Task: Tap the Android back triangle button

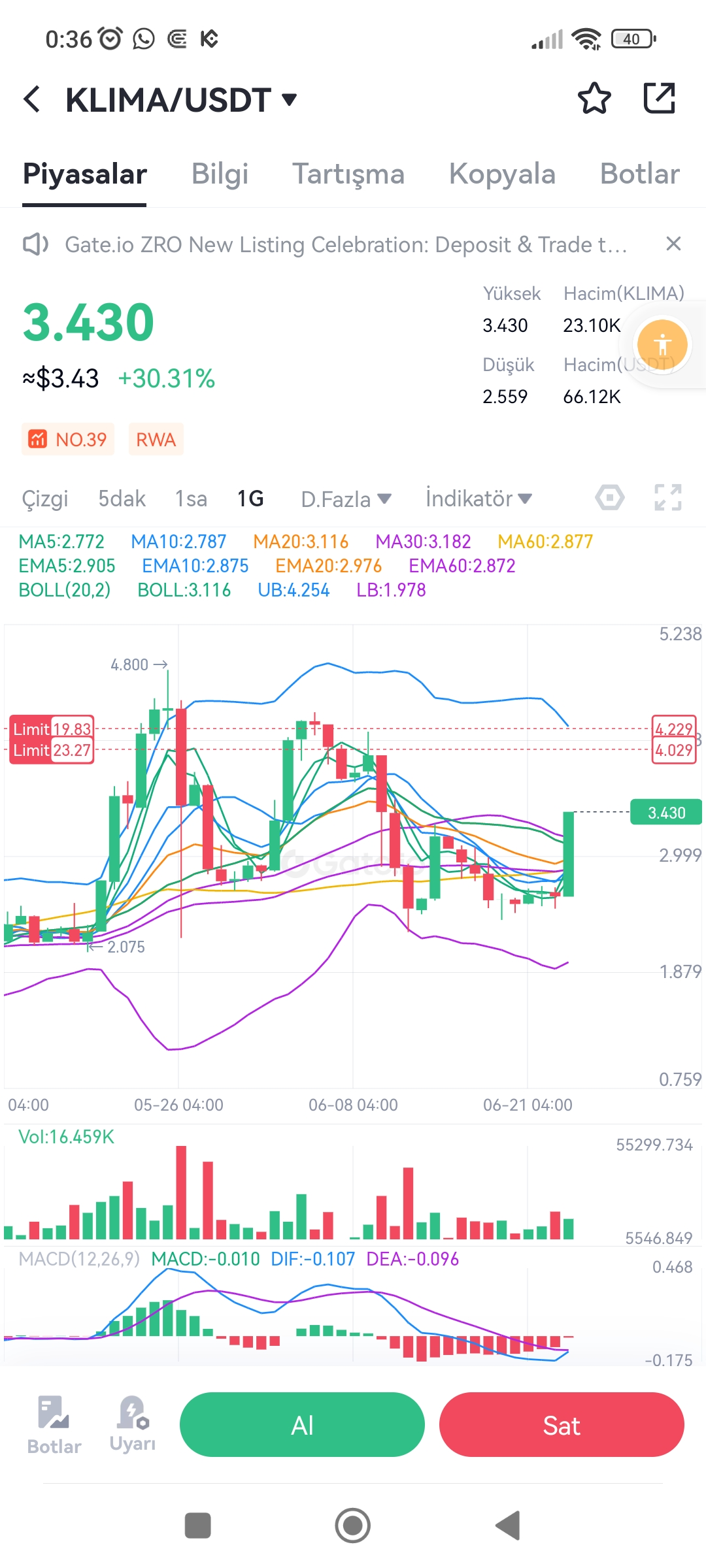Action: tap(508, 1526)
